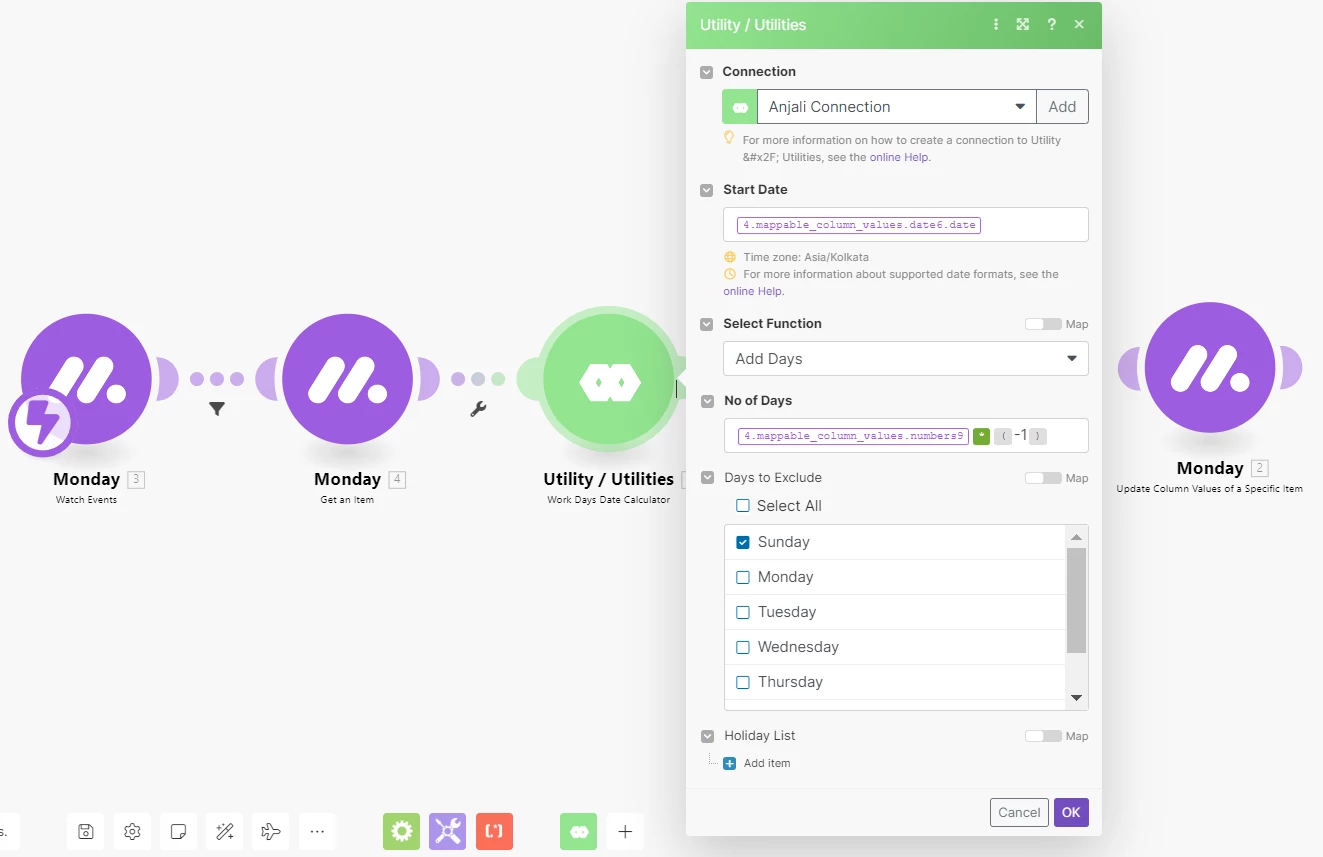1323x857 pixels.
Task: Click the auto-align magic wand icon
Action: point(225,831)
